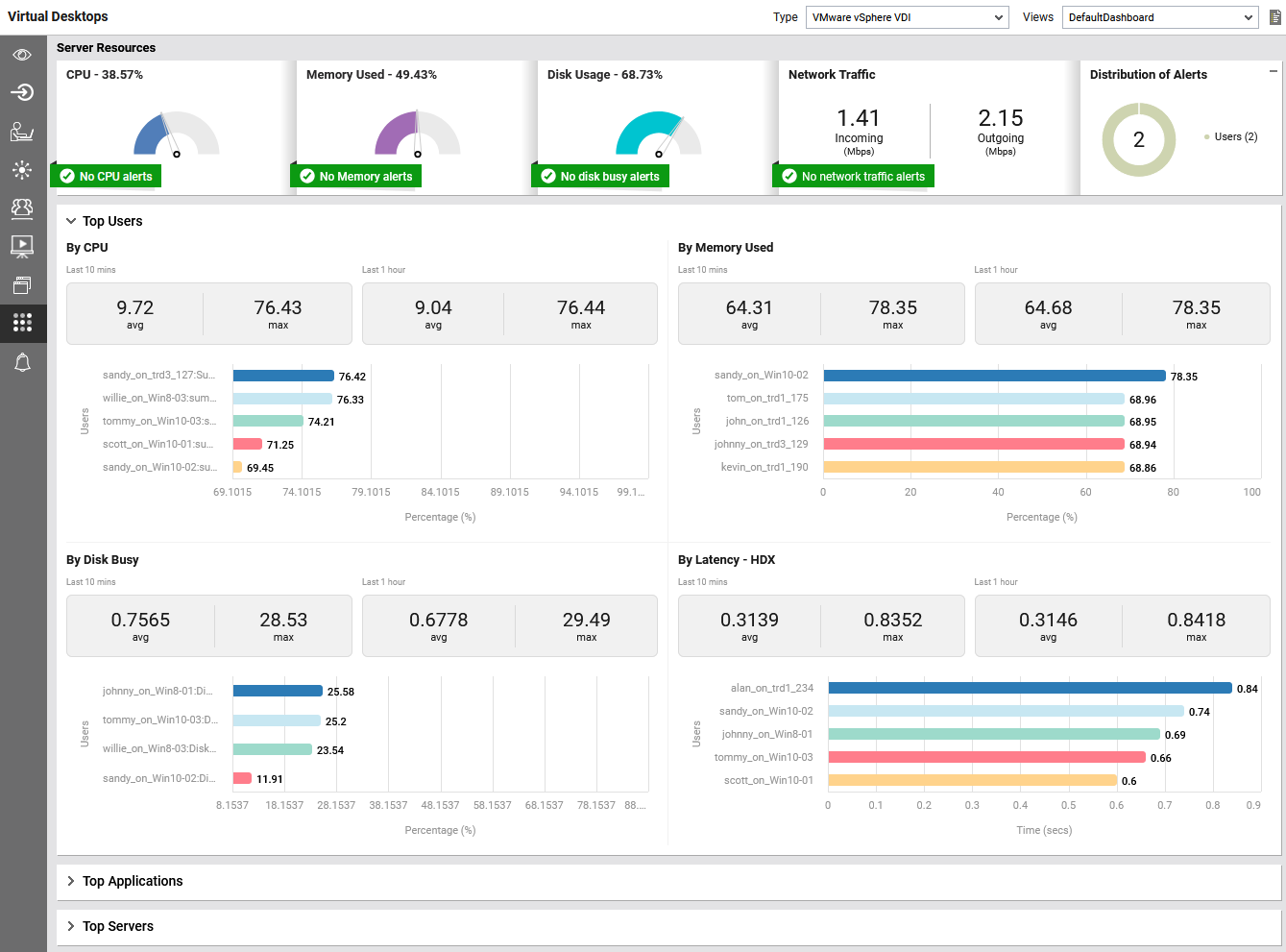The image size is (1286, 952).
Task: Click the sunburst topology icon in sidebar
Action: tap(22, 170)
